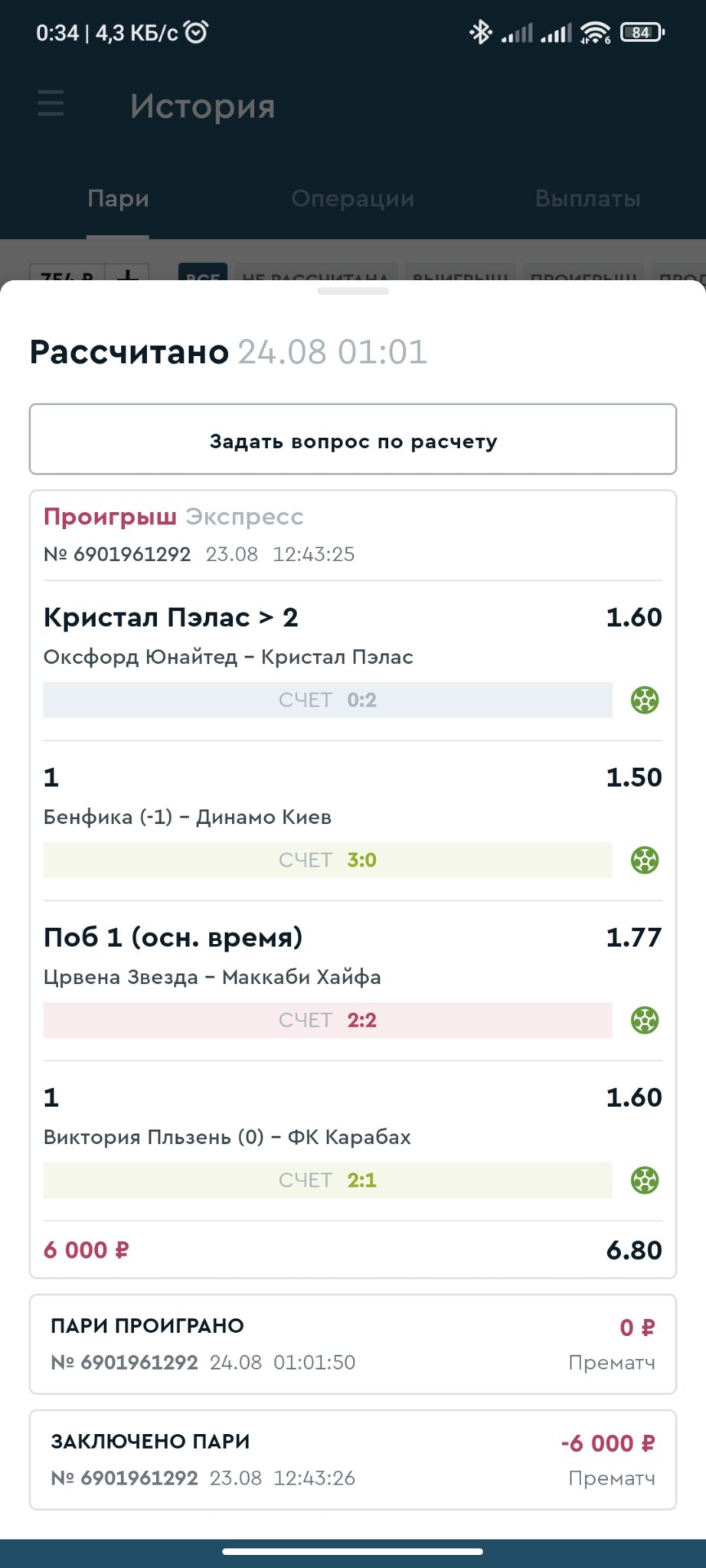Tap football icon for Виктория Пльзень match
The width and height of the screenshot is (706, 1568).
point(645,1180)
